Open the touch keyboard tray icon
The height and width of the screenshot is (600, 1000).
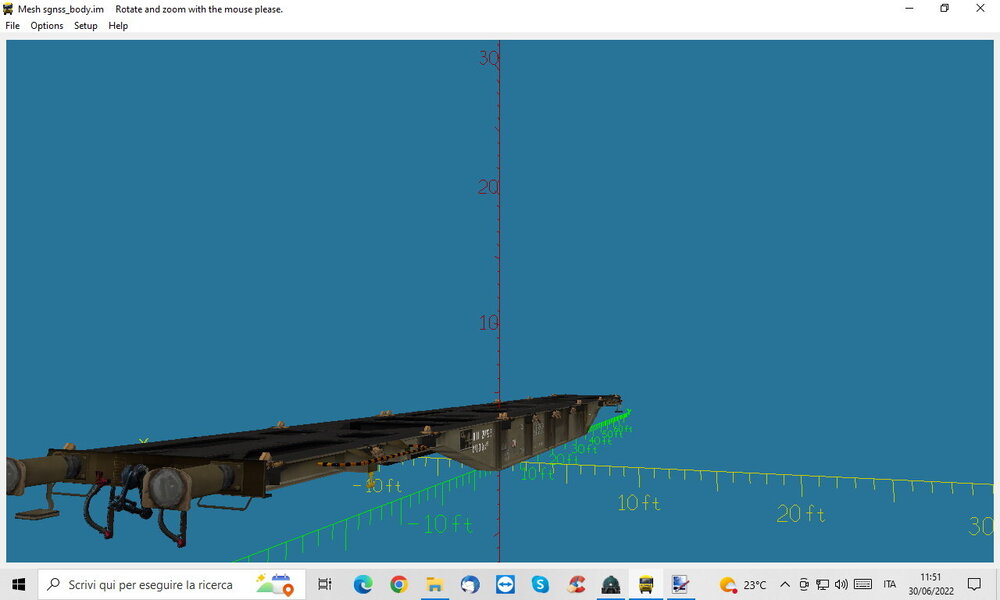tap(863, 584)
